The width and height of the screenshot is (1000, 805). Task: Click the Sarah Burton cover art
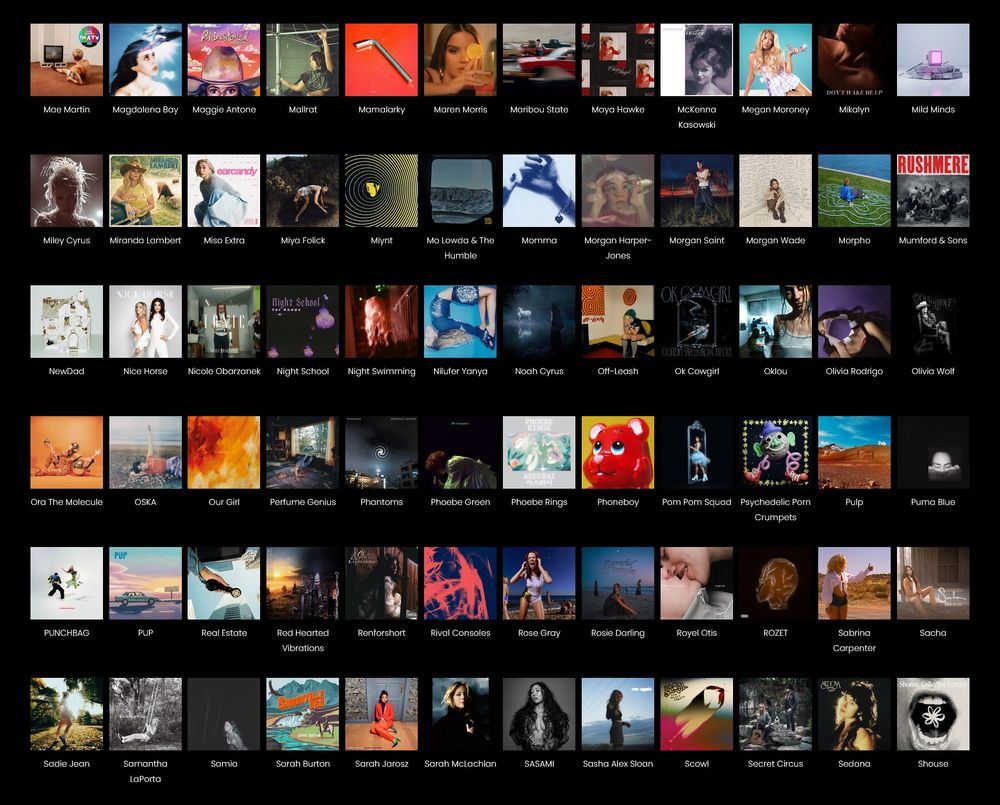pos(303,714)
